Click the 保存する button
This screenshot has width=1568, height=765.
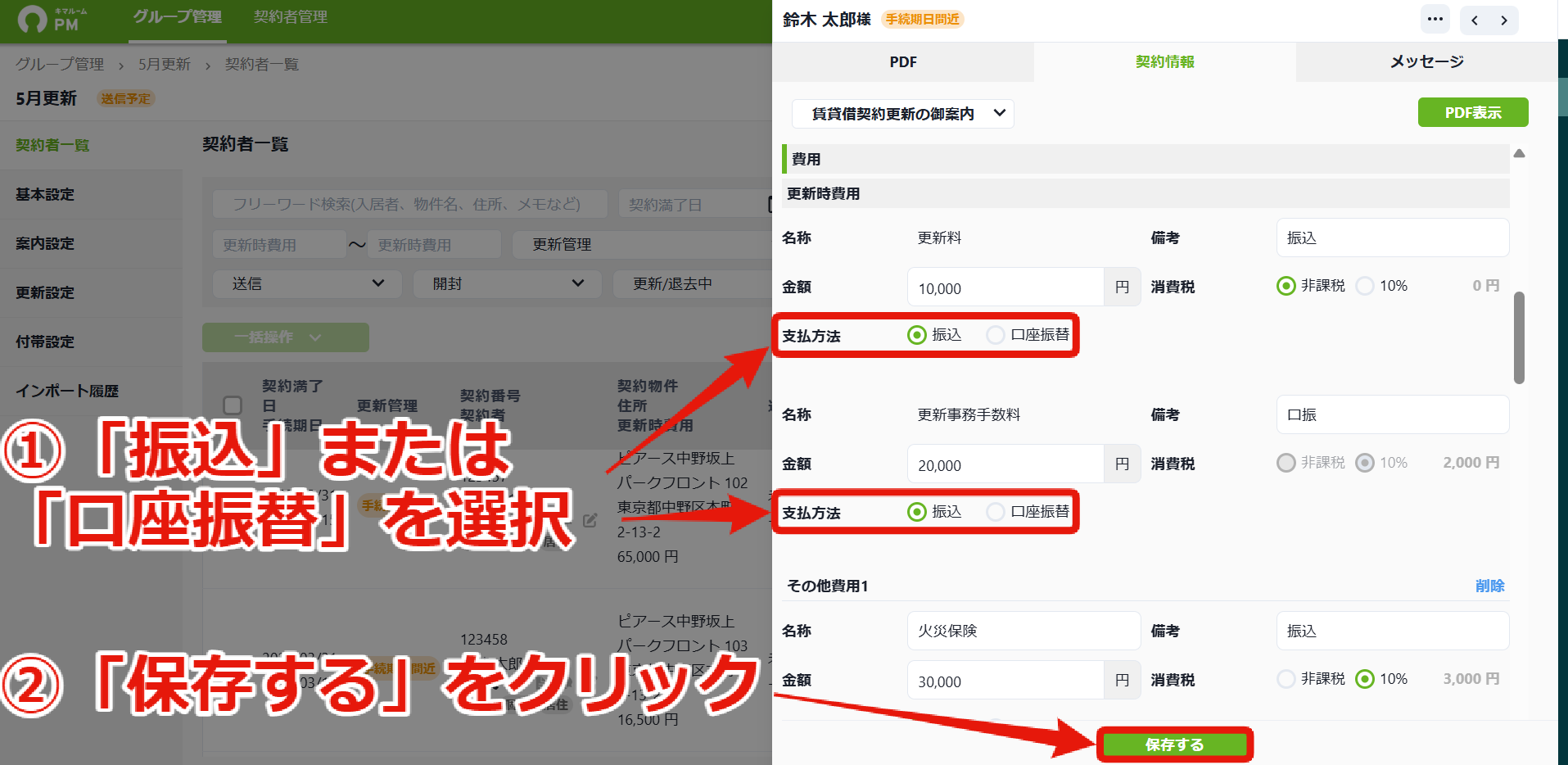(x=1174, y=745)
